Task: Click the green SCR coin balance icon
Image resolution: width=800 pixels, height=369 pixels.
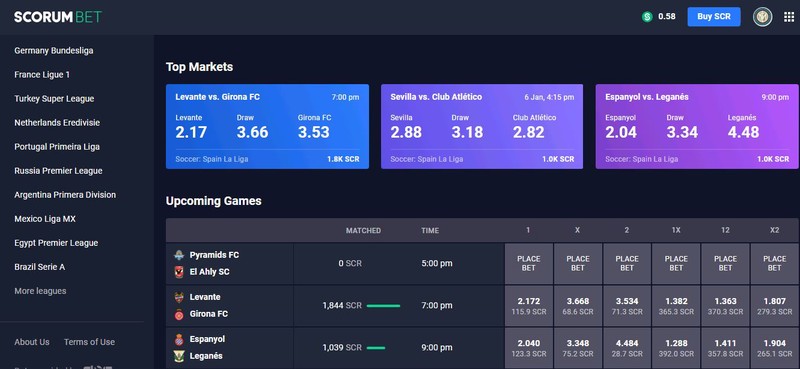Action: 647,17
